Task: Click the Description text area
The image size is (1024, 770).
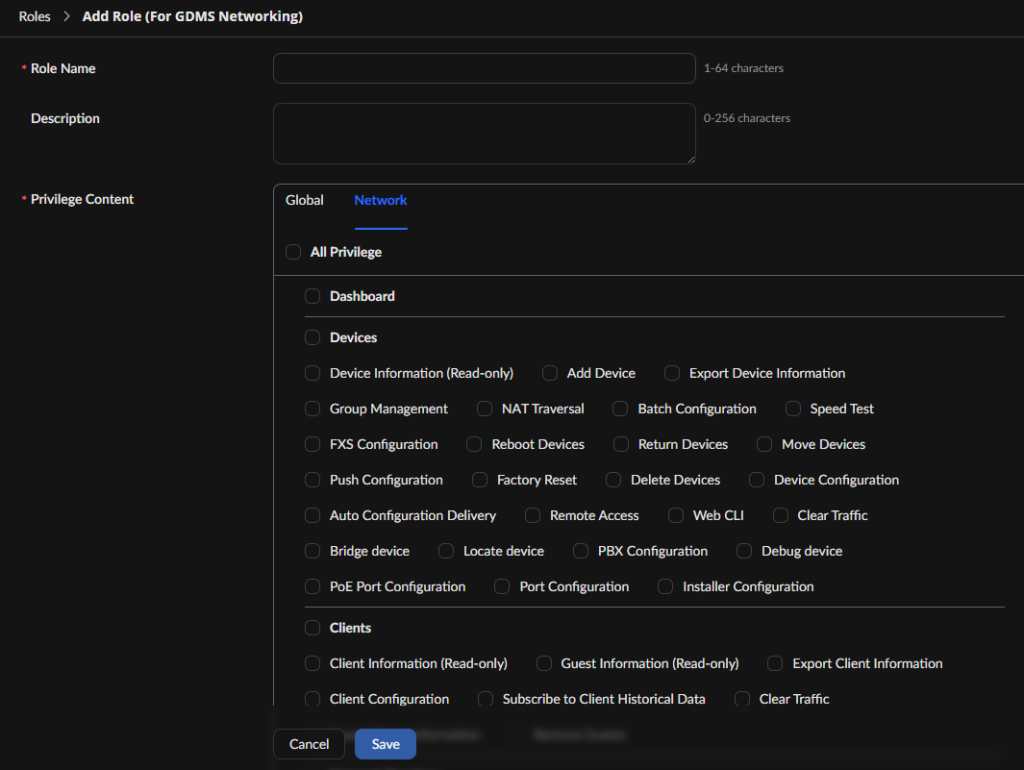Action: click(x=484, y=133)
